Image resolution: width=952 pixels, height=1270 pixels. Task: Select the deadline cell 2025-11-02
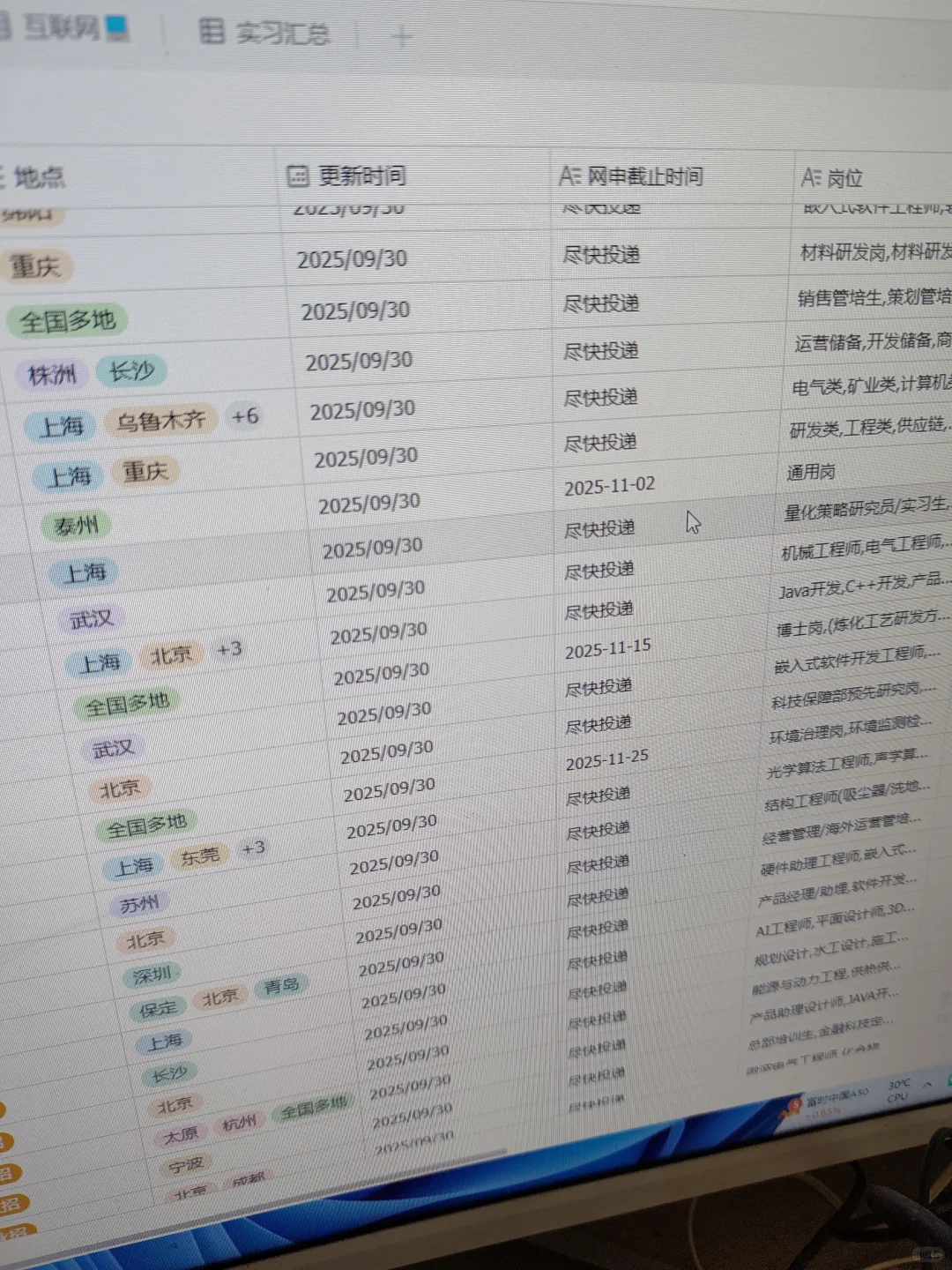pos(609,486)
